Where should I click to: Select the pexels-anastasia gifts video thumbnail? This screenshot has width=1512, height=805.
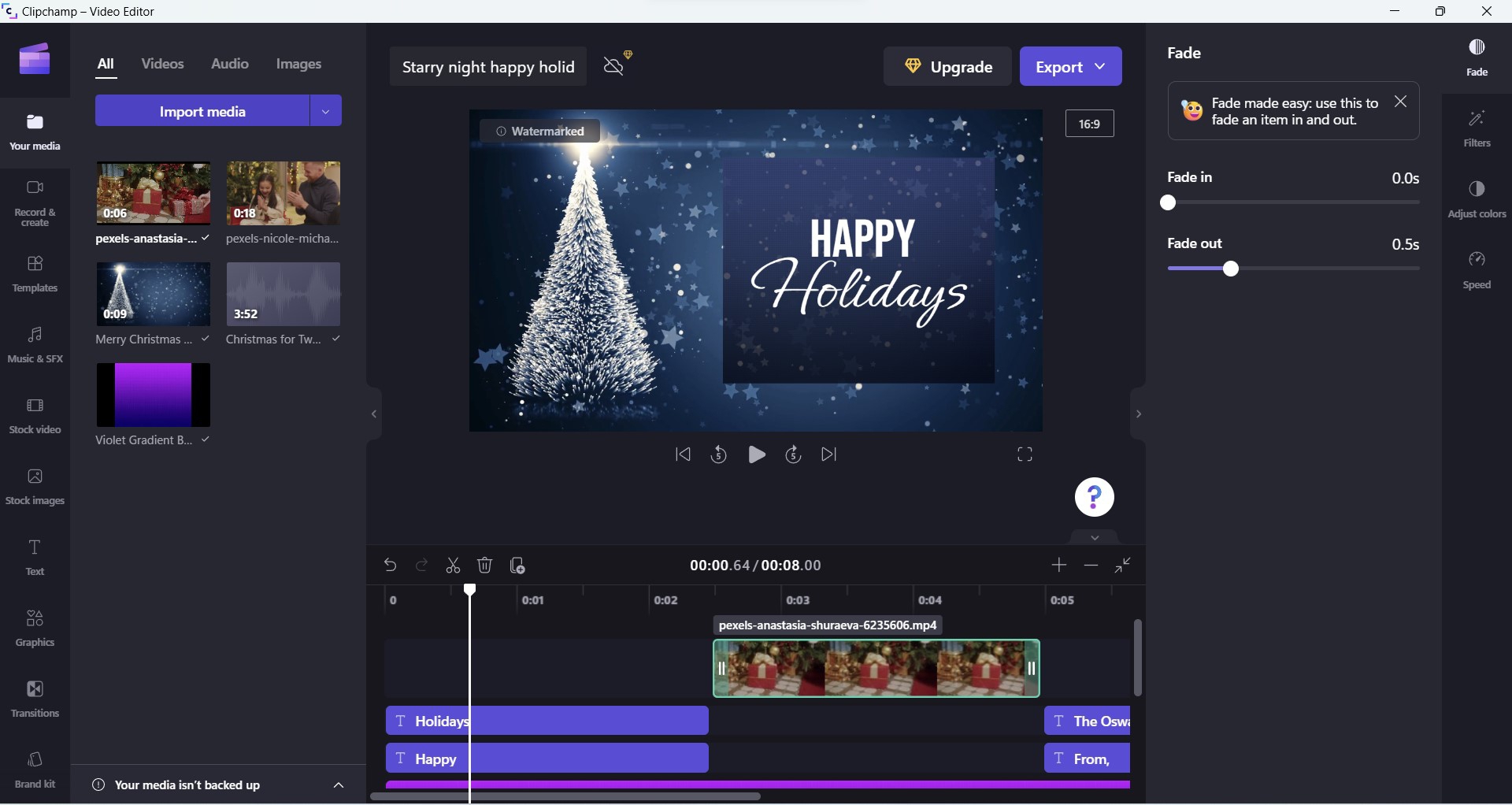click(x=154, y=194)
